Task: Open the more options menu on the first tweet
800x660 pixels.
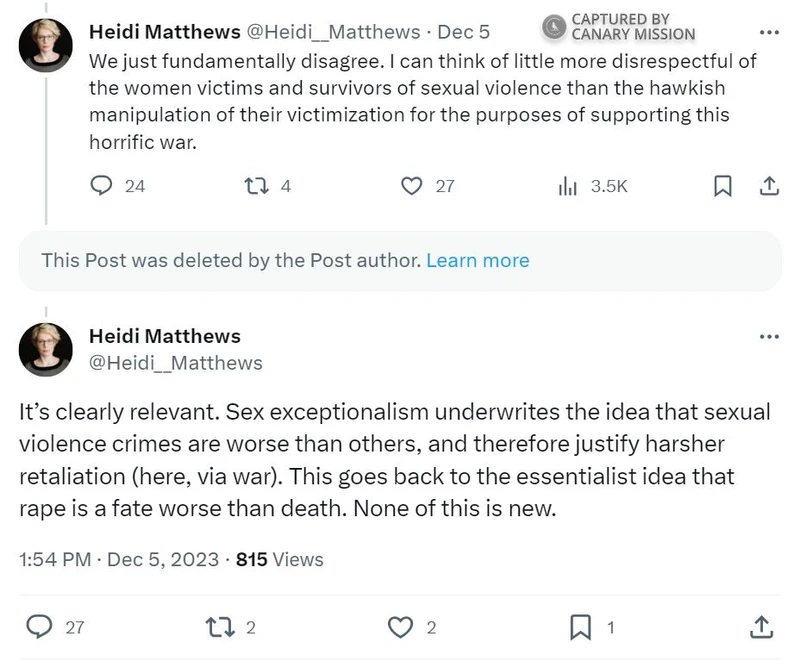Action: tap(770, 31)
